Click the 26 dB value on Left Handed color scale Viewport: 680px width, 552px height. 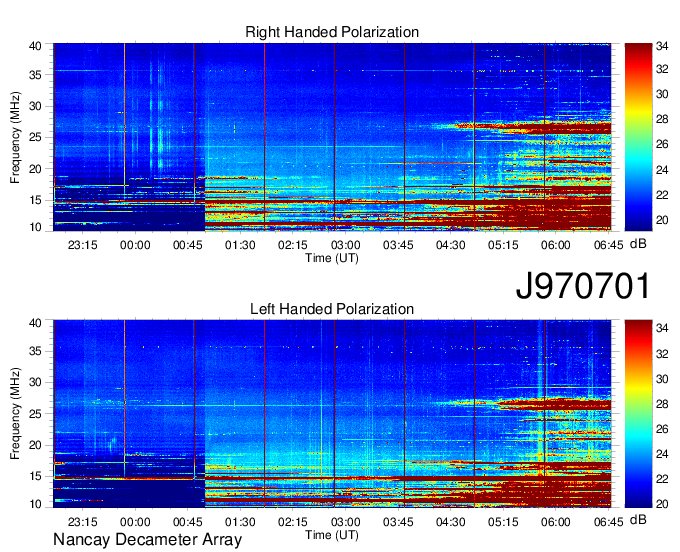(662, 429)
